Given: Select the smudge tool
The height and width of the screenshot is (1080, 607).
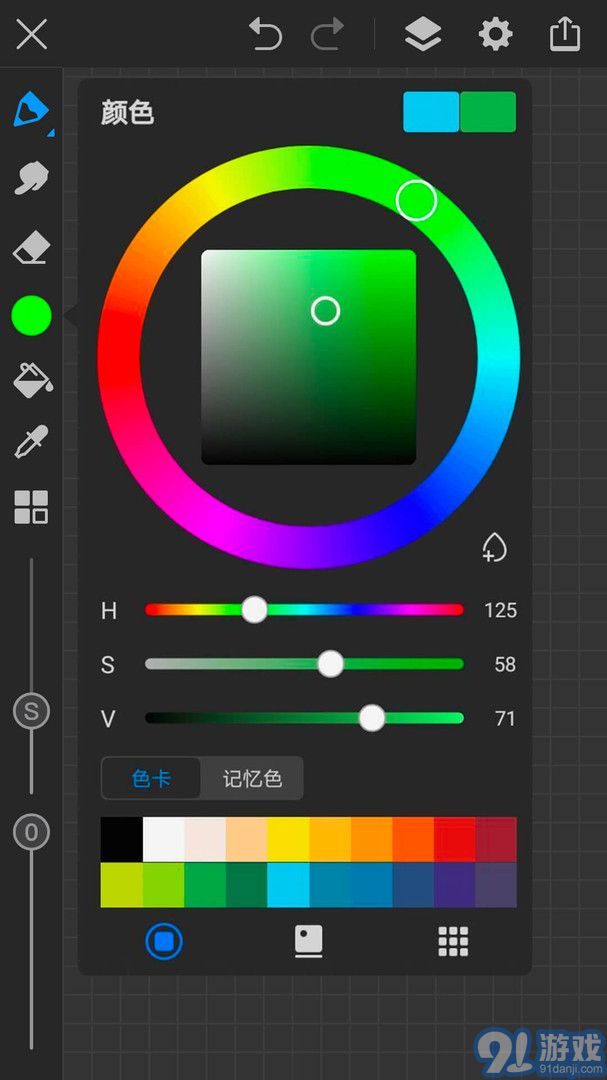Looking at the screenshot, I should (x=31, y=178).
